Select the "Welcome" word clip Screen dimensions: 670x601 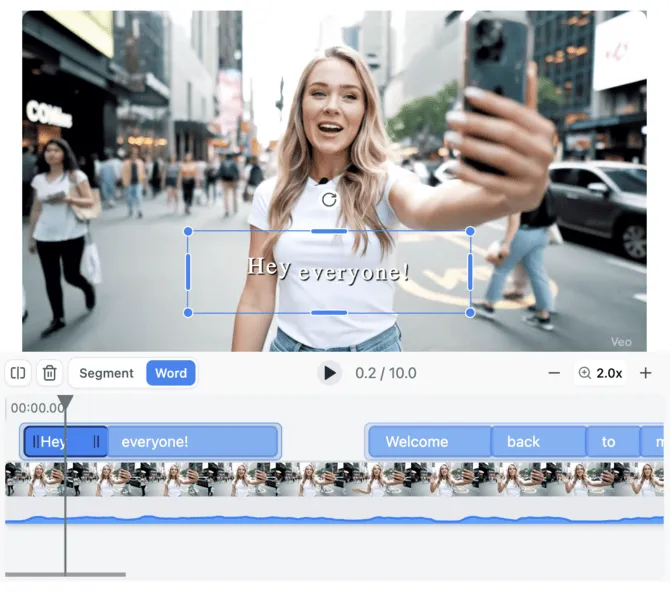429,441
